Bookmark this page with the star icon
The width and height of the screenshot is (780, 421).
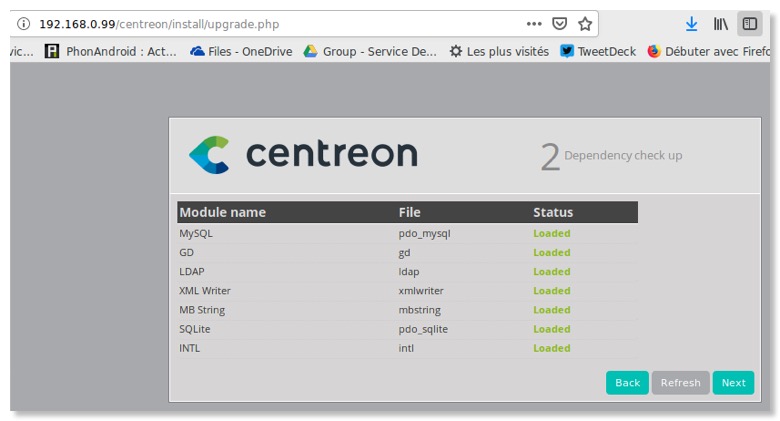[x=586, y=24]
